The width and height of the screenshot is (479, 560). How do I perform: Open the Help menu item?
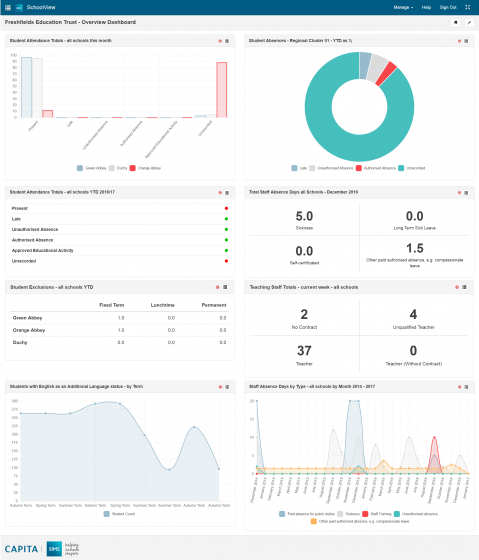[426, 7]
